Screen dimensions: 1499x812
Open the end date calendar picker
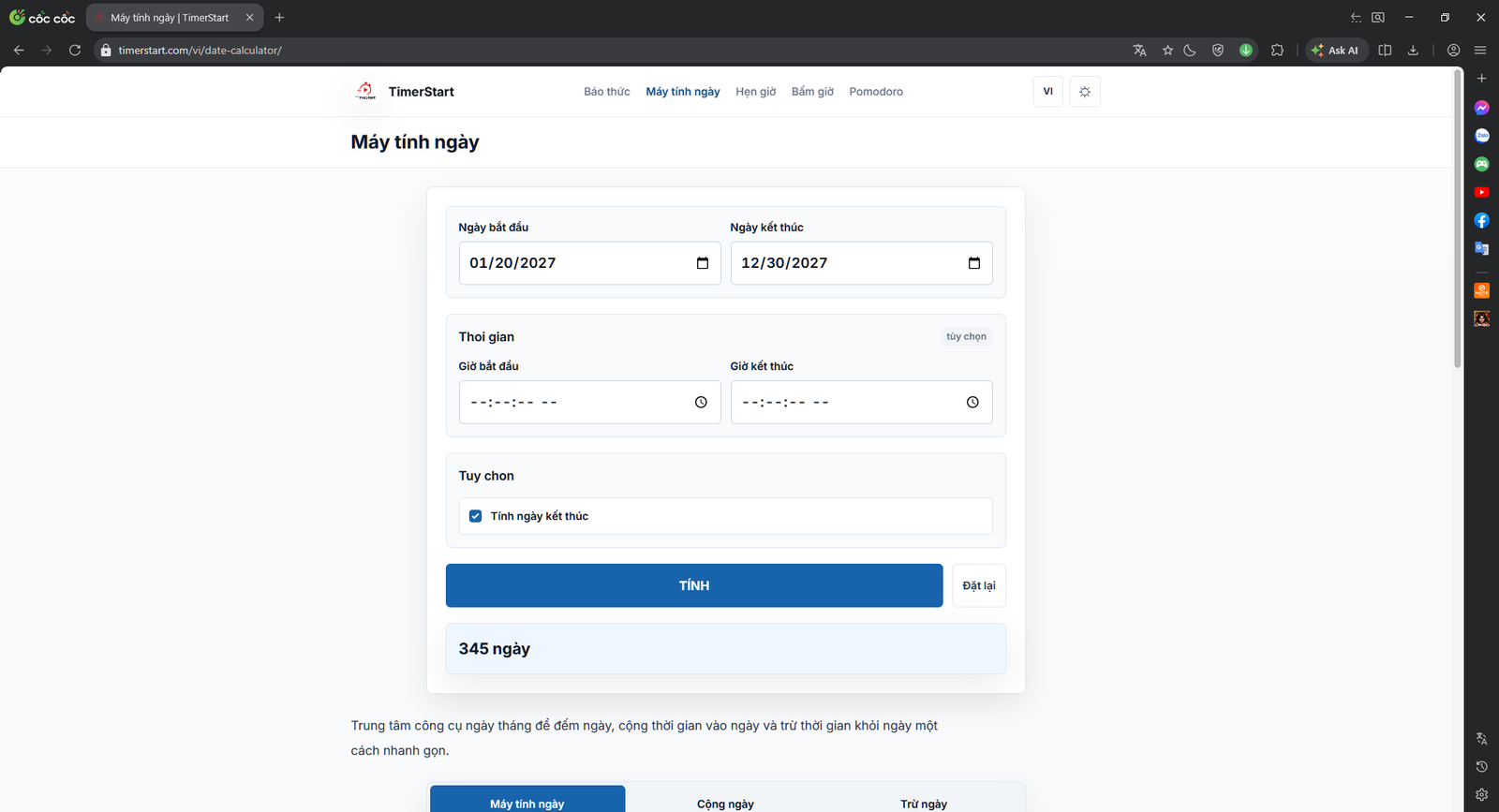click(x=974, y=263)
